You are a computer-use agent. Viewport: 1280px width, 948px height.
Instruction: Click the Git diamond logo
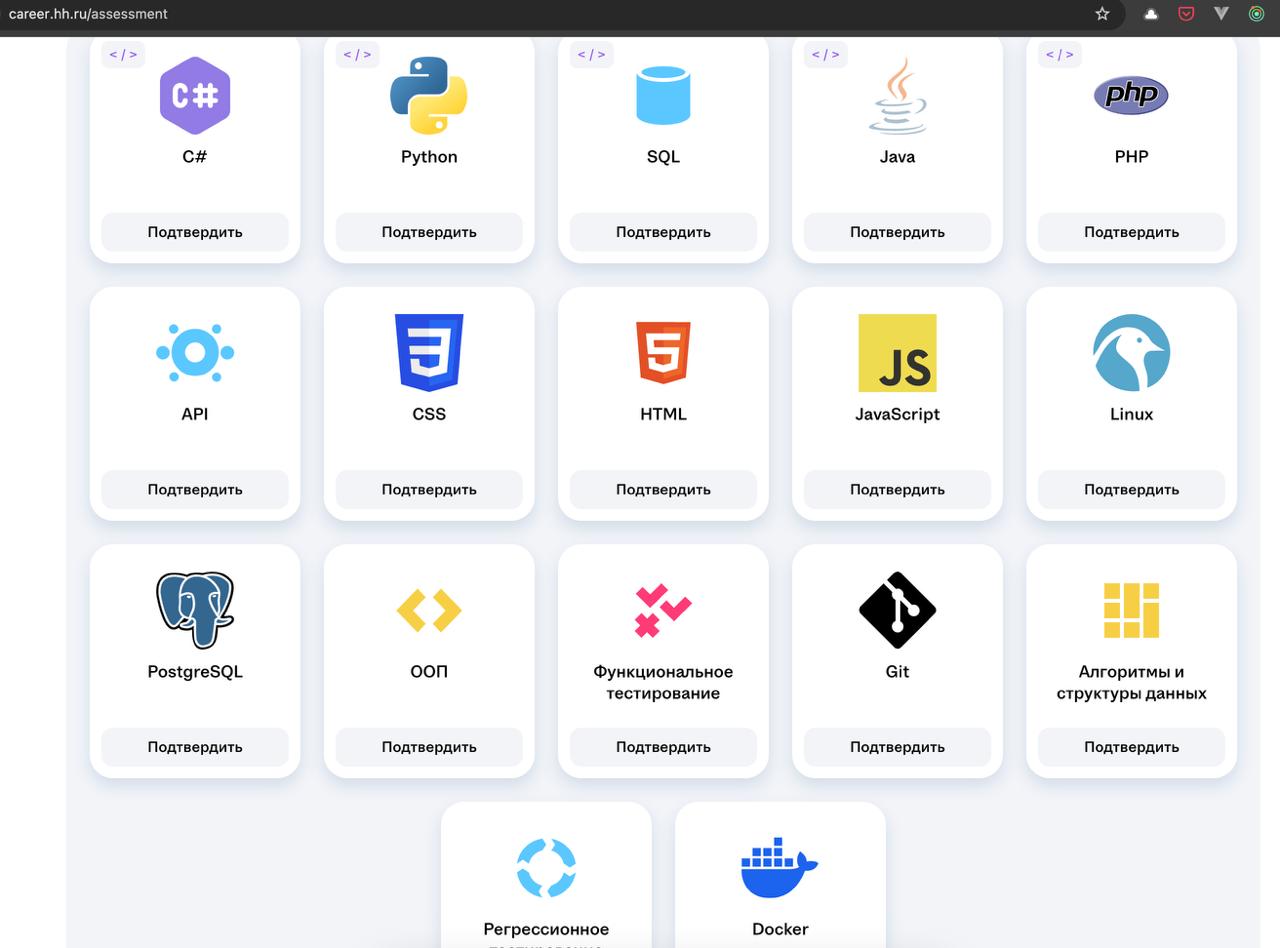coord(897,610)
